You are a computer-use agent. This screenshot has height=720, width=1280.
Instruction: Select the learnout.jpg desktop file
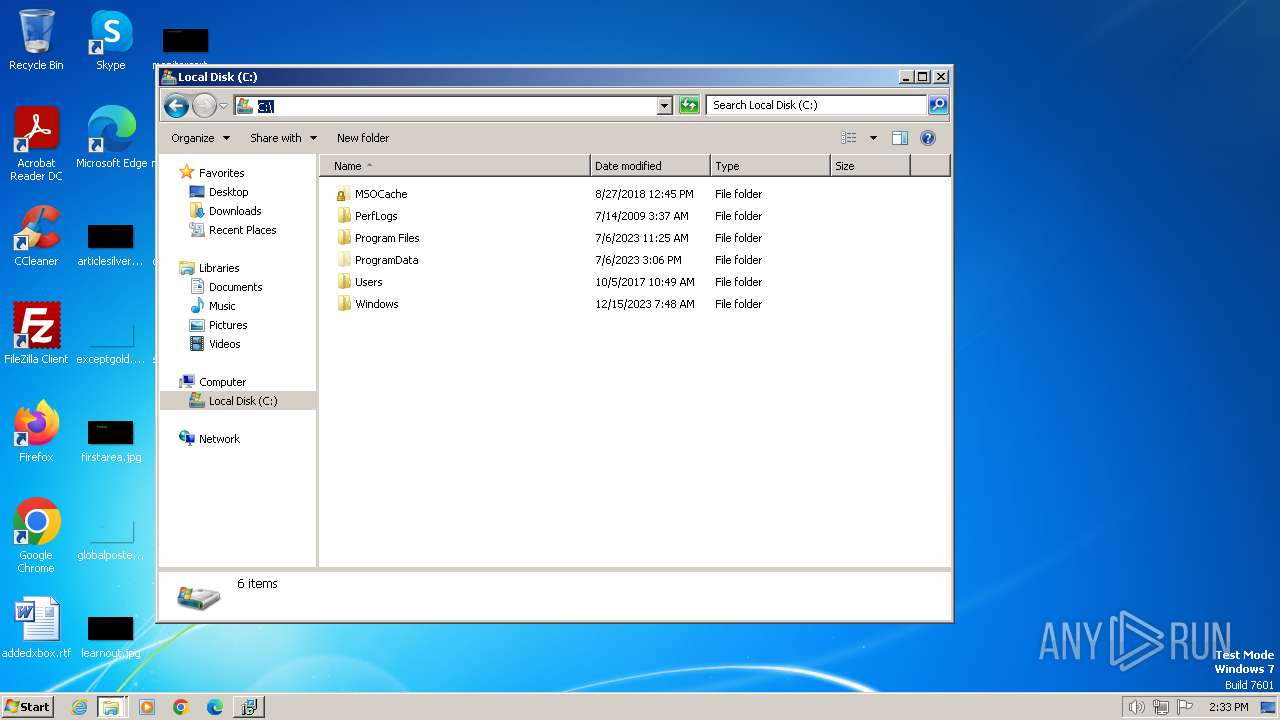(111, 636)
